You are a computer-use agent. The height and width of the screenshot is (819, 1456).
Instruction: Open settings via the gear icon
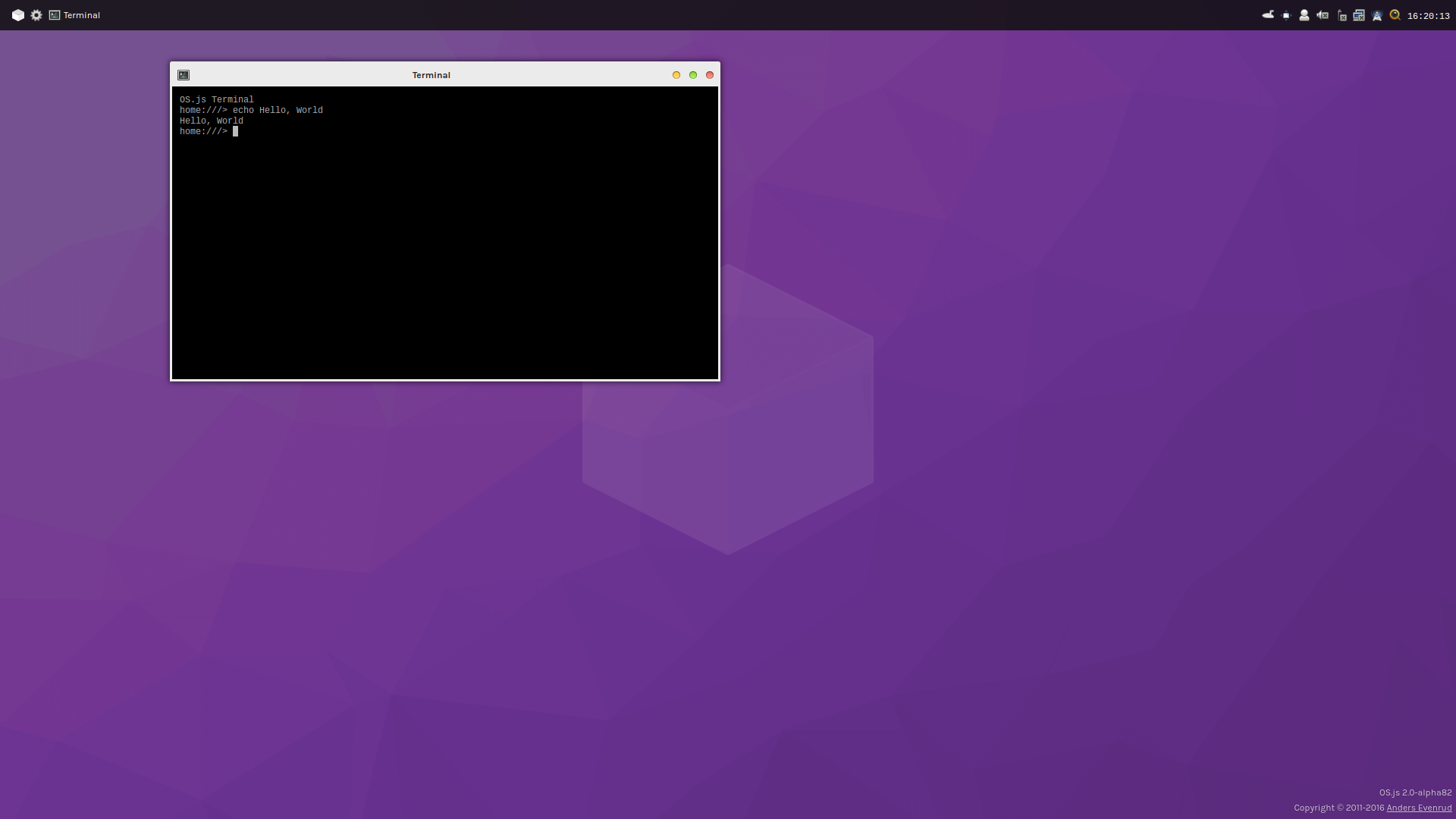point(36,15)
